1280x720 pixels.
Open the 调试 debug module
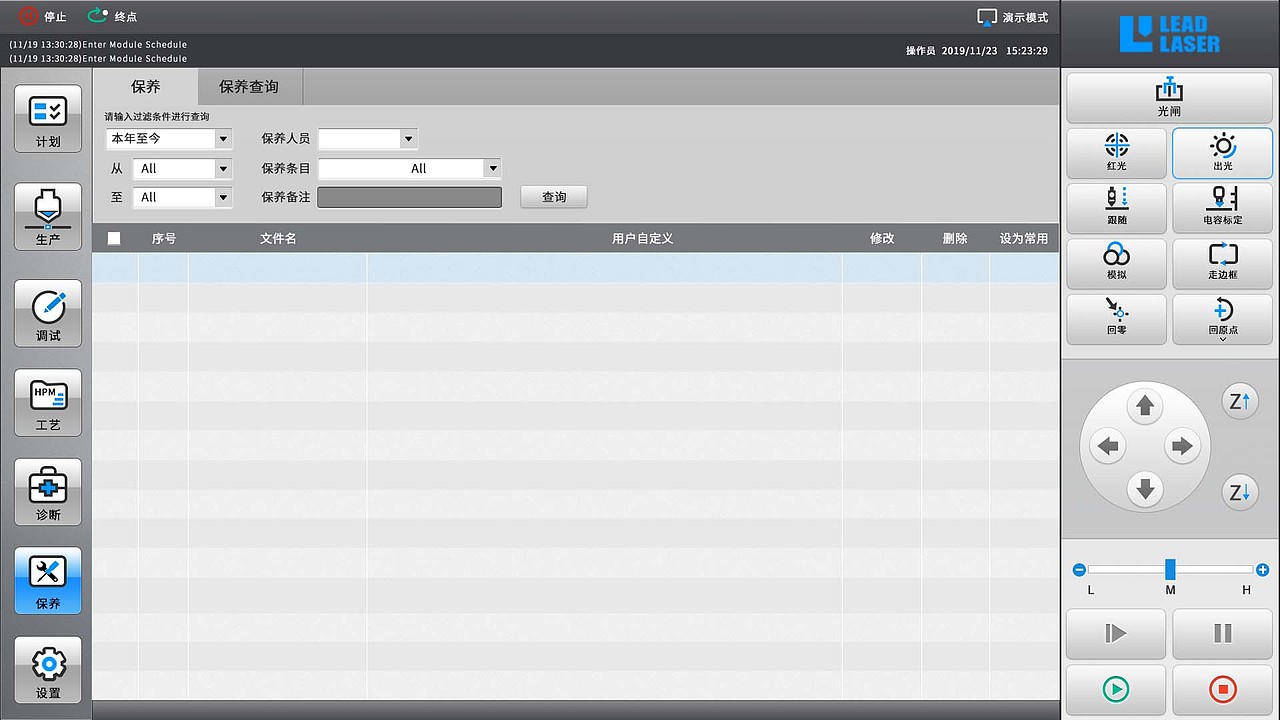click(48, 313)
